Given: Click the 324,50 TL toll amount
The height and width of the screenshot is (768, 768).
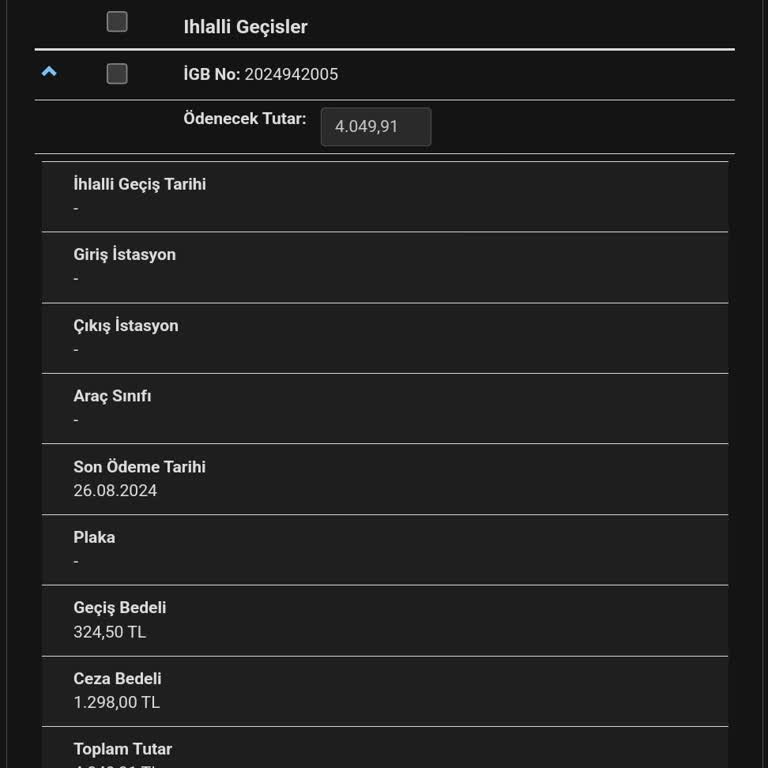Looking at the screenshot, I should pos(110,632).
